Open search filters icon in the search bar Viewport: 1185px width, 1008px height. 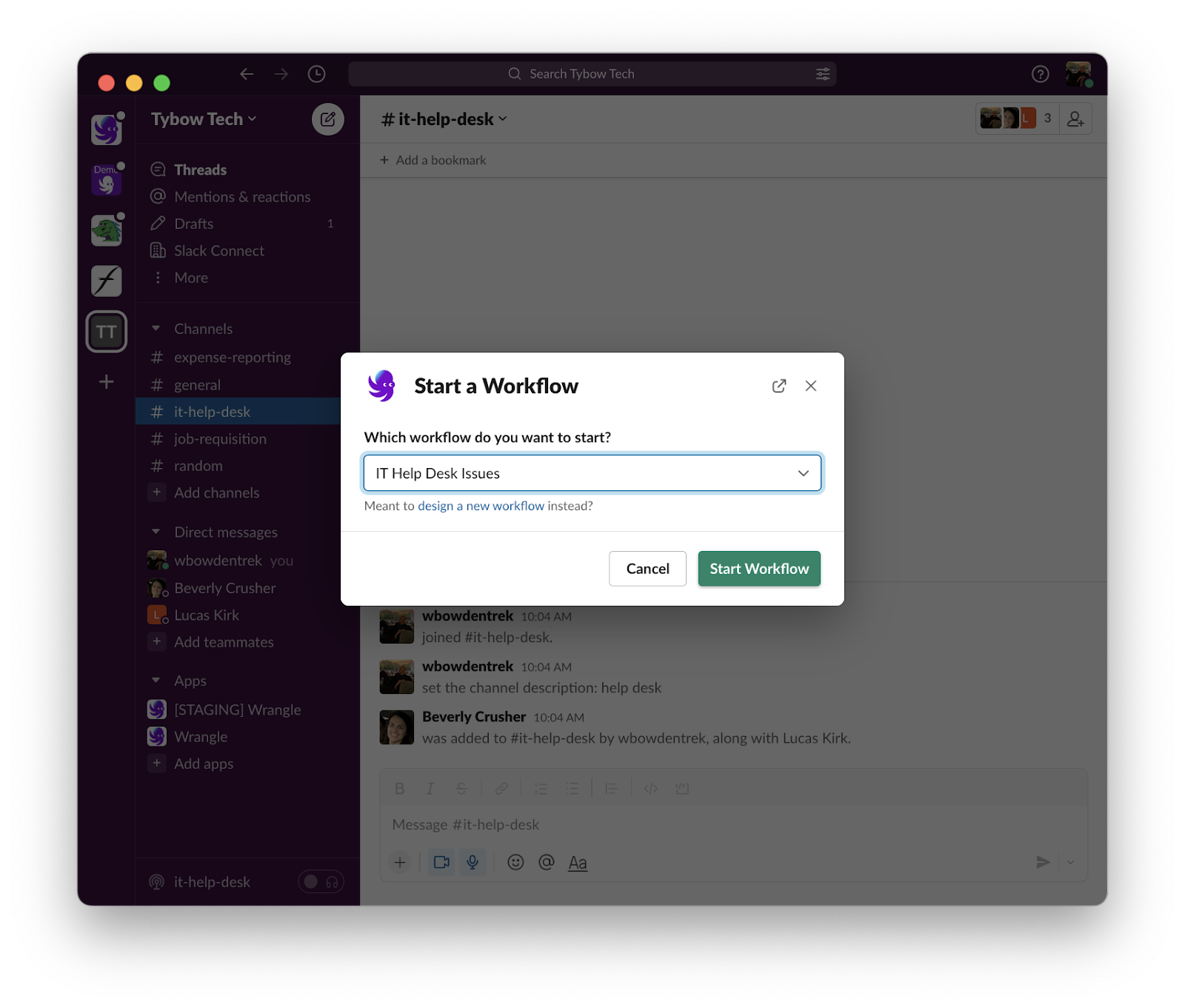823,74
